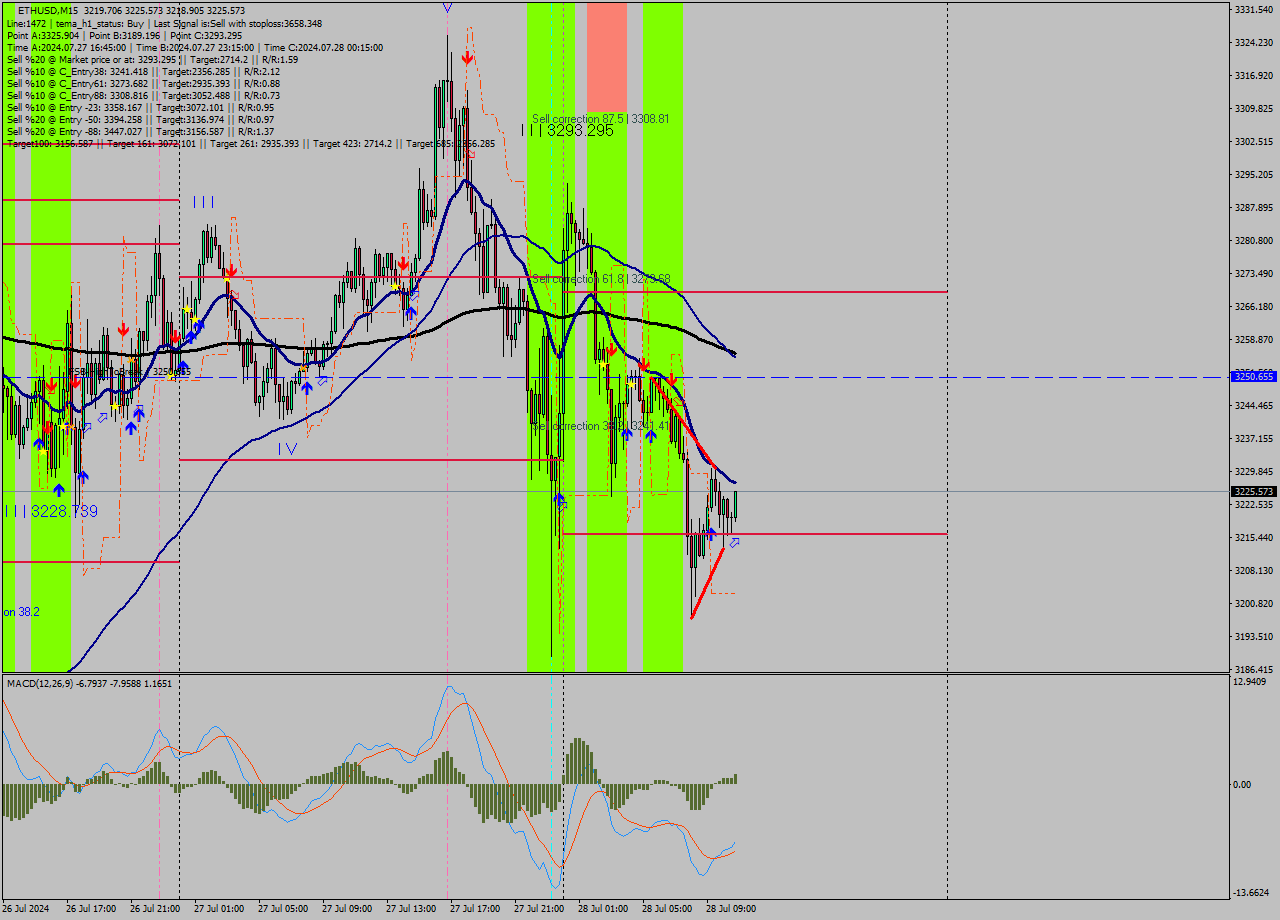Click the '27 Jul 01:00' time axis label
Viewport: 1280px width, 920px height.
tap(220, 909)
